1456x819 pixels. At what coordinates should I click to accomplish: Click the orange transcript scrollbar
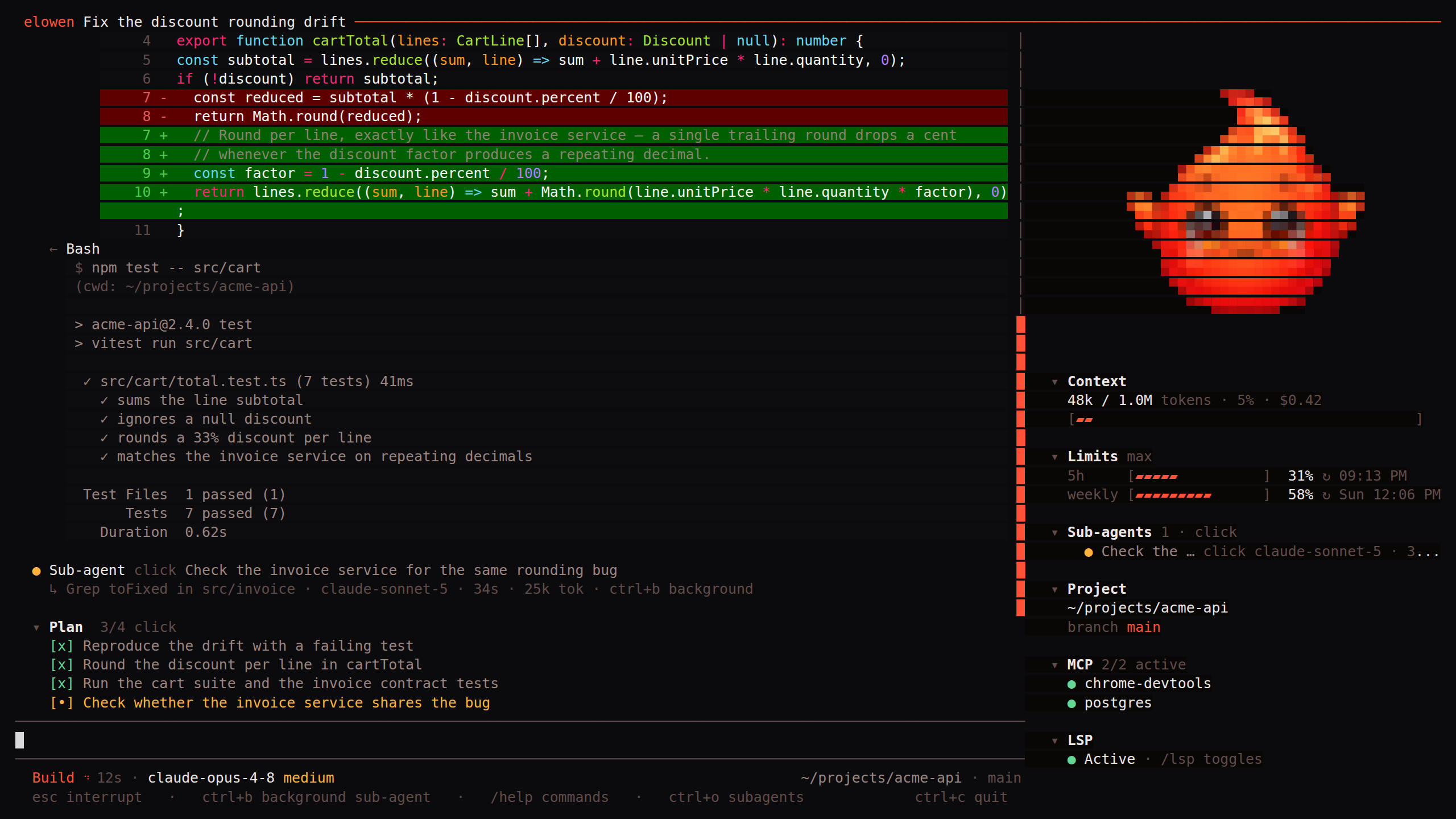(1021, 466)
